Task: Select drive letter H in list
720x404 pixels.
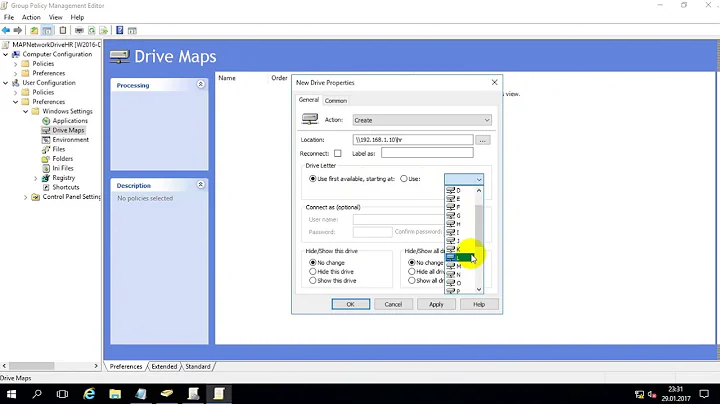Action: (460, 224)
